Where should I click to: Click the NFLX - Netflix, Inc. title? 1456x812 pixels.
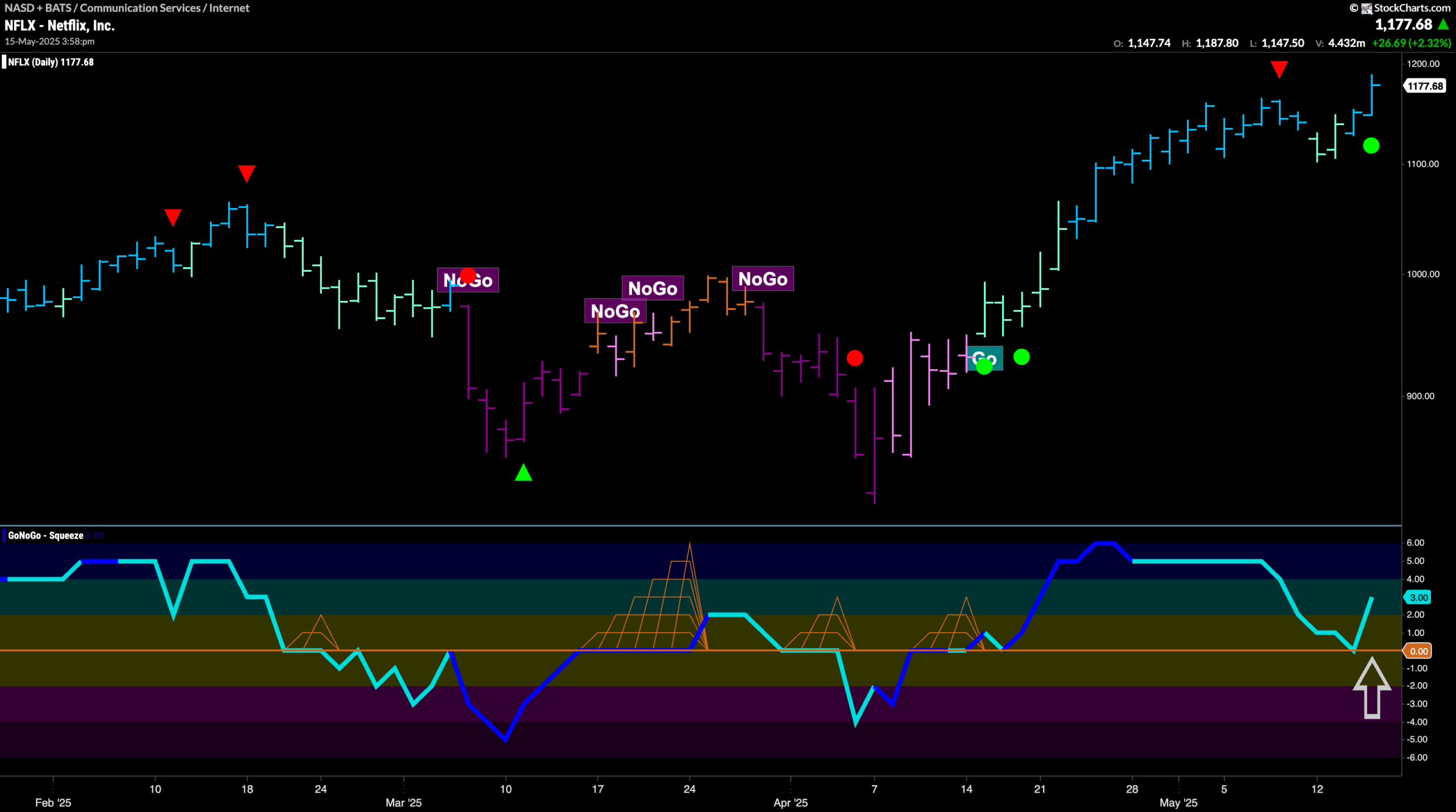tap(60, 26)
